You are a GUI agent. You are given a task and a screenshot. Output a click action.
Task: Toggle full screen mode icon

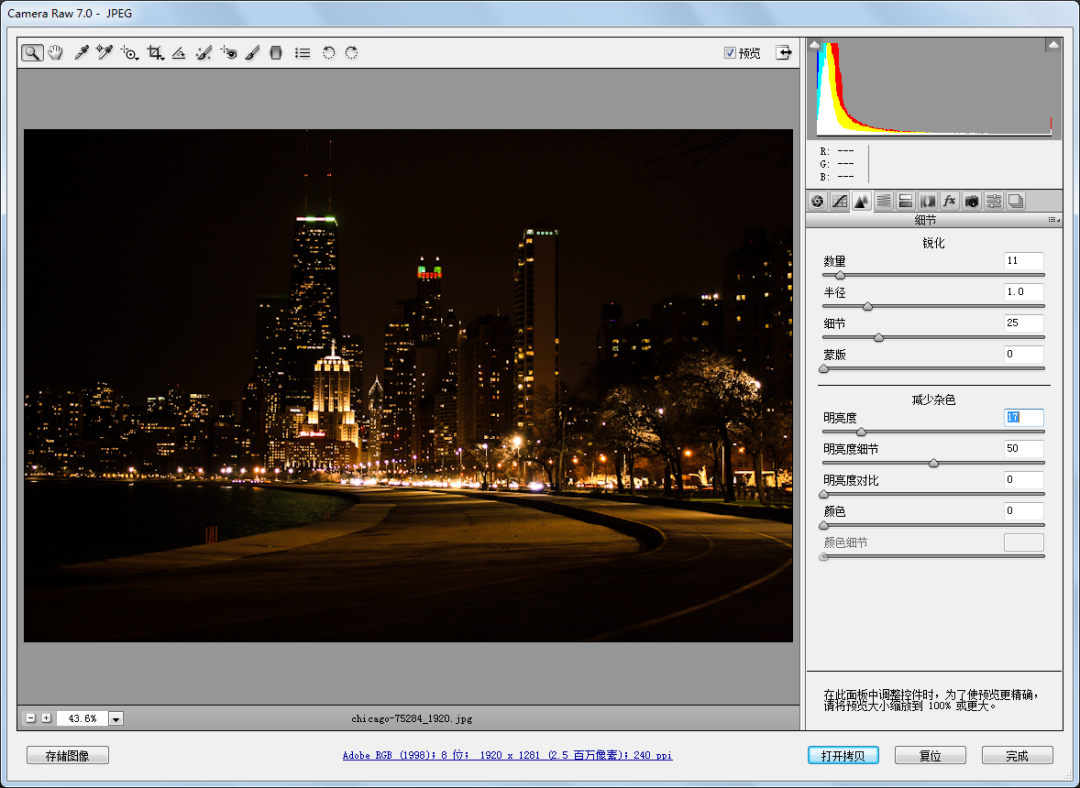tap(783, 52)
